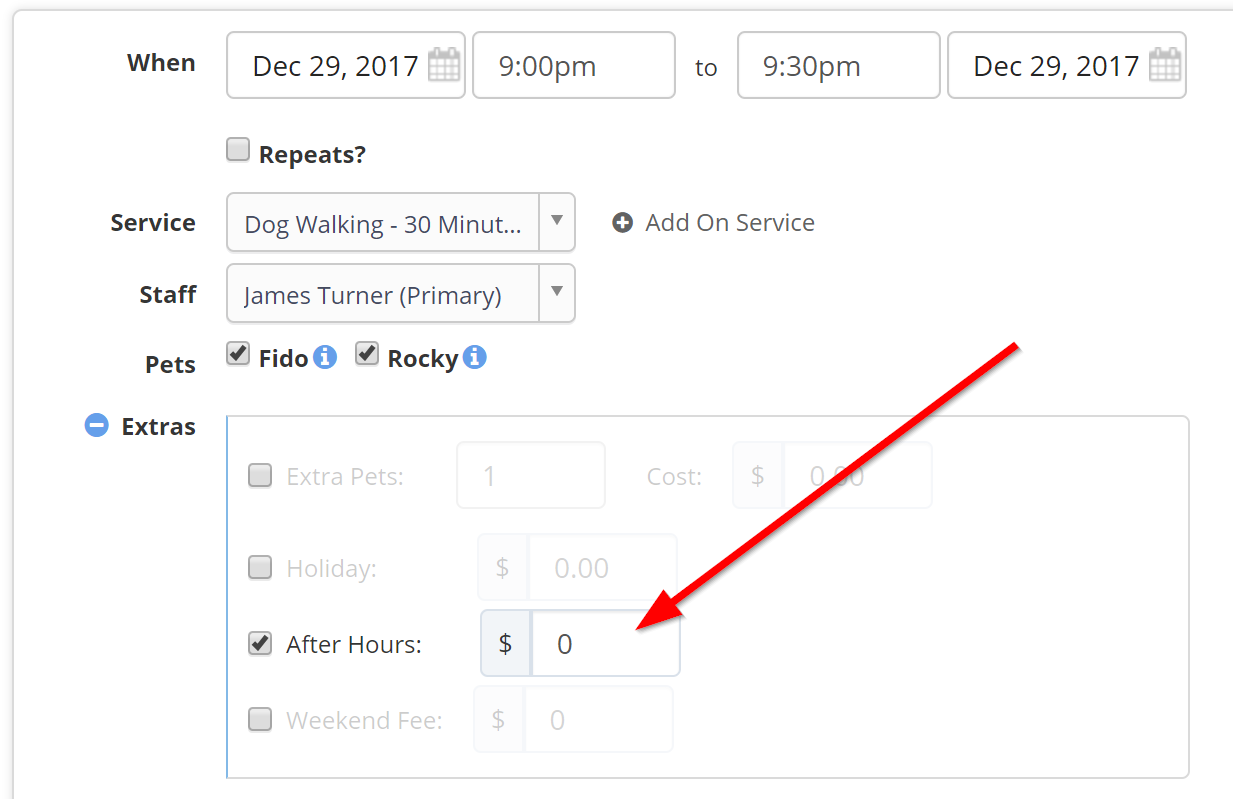Image resolution: width=1233 pixels, height=799 pixels.
Task: Click the After Hours dollar amount field
Action: [605, 644]
